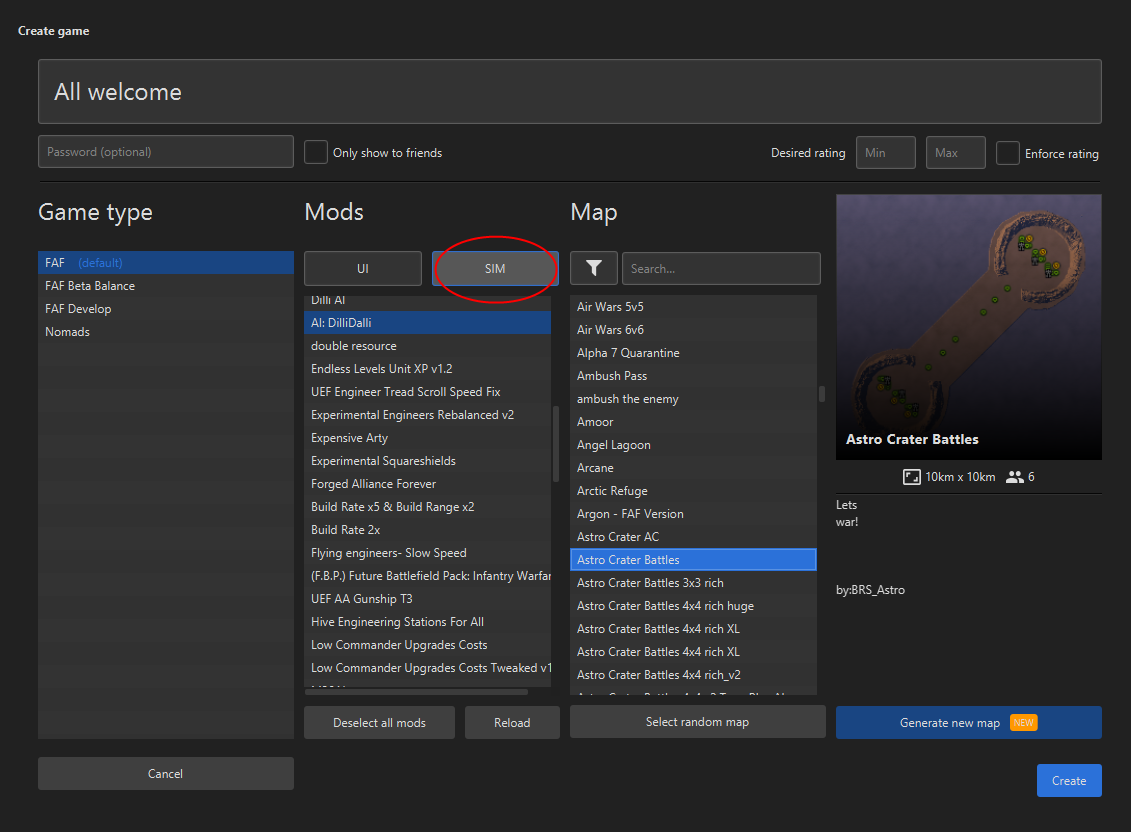
Task: Open the map filter funnel icon
Action: [594, 268]
